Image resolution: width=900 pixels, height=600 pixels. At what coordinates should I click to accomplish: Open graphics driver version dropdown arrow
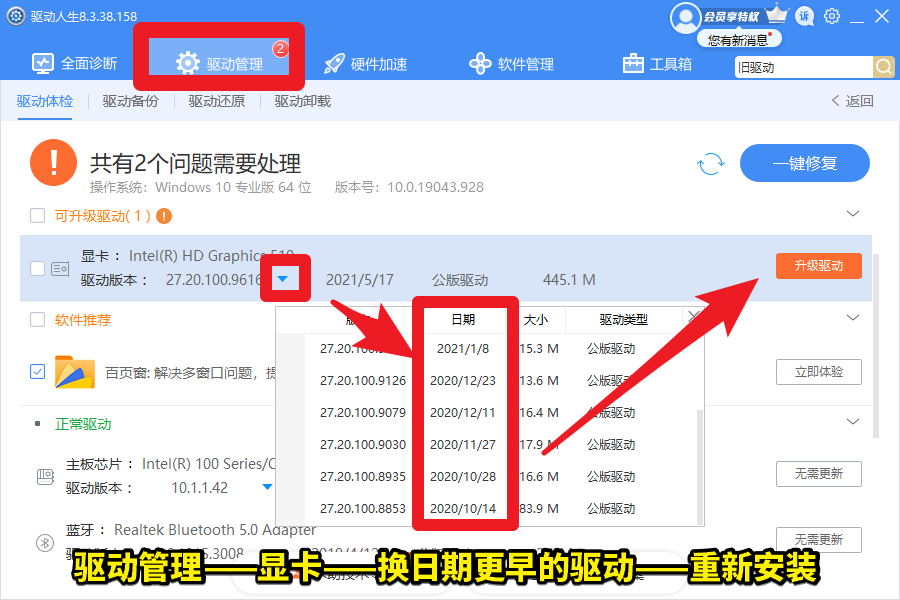282,279
